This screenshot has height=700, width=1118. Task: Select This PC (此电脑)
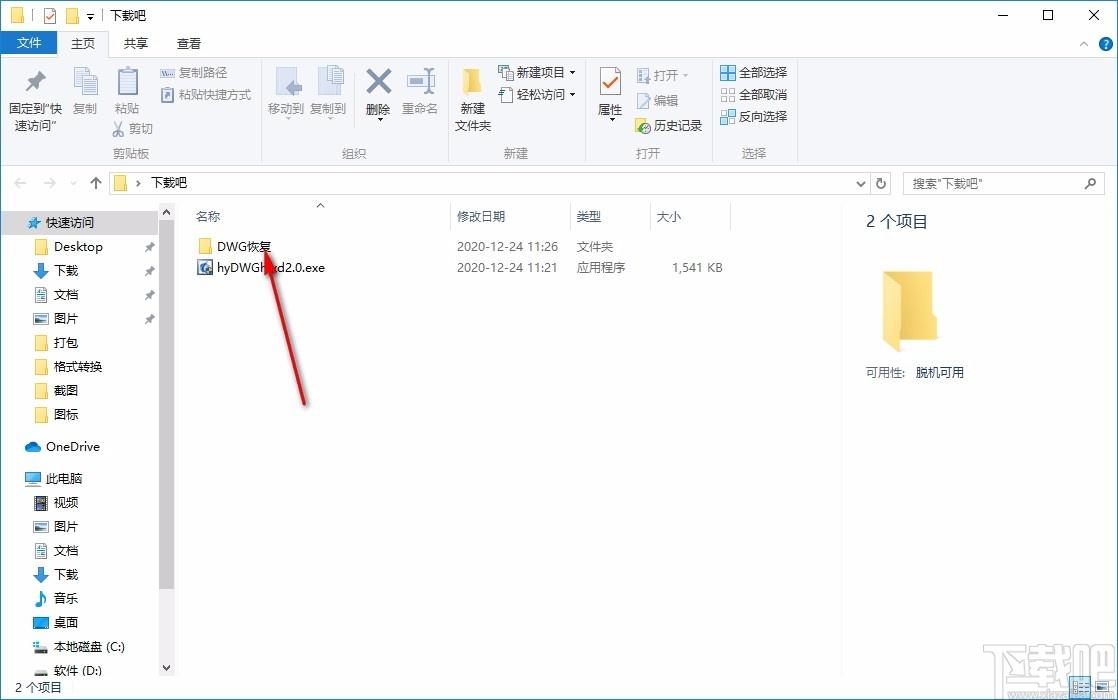click(63, 479)
